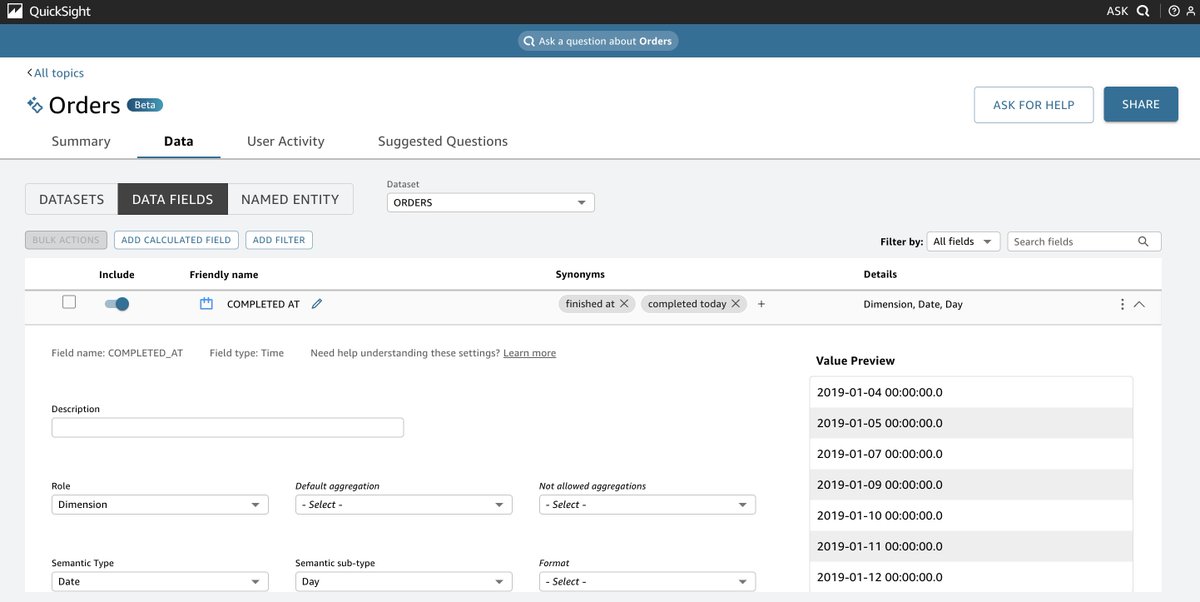Click the magnifier in the Ask a question bar

pos(529,41)
